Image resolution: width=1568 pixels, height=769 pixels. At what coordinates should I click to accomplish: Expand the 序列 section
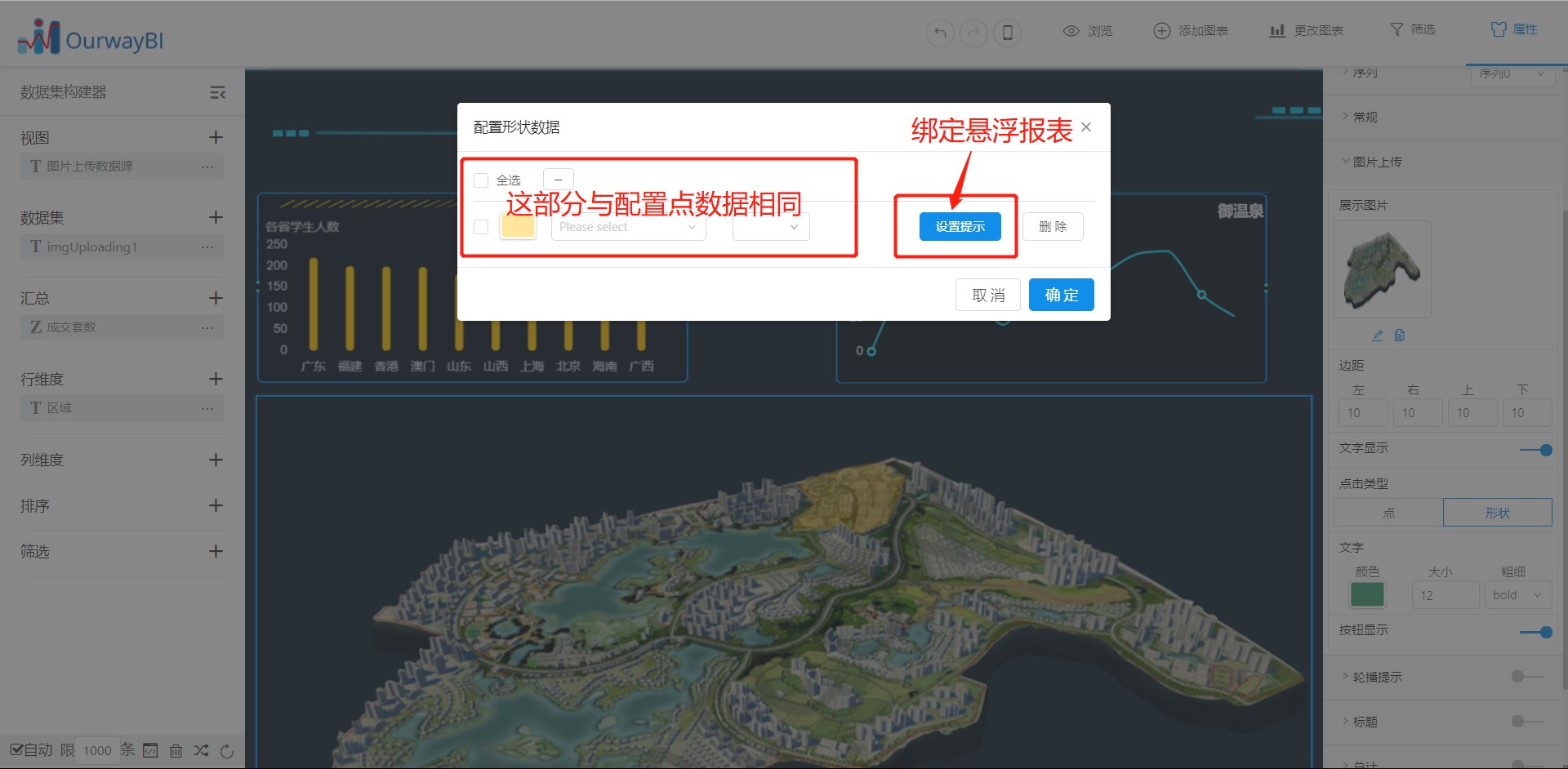[x=1361, y=73]
